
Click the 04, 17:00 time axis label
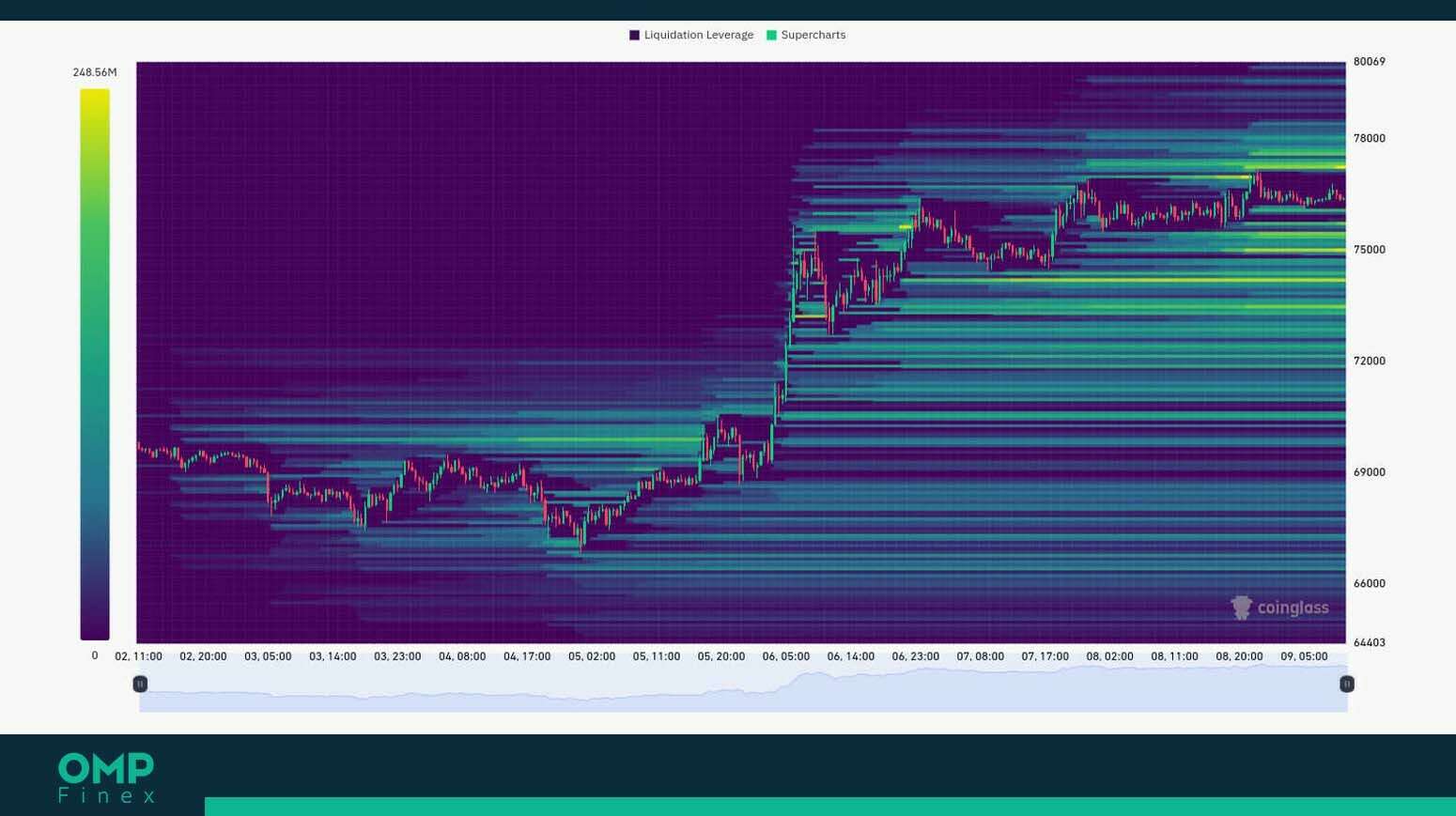[x=527, y=656]
